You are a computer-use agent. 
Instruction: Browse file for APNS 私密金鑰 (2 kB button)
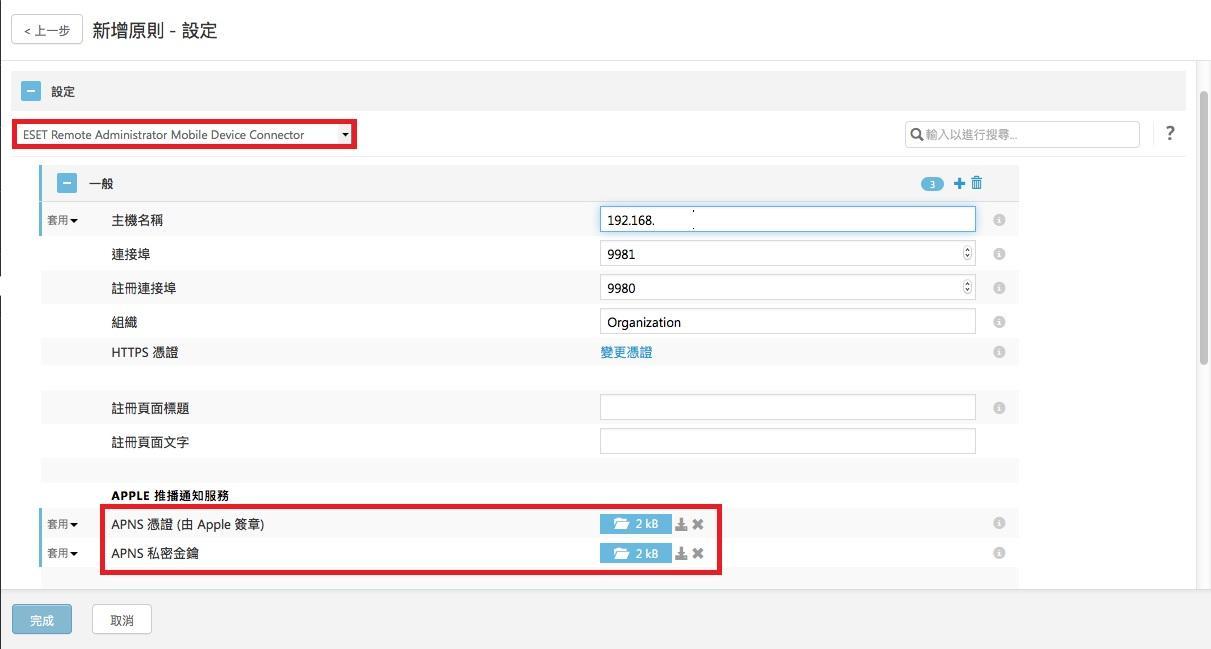[635, 553]
